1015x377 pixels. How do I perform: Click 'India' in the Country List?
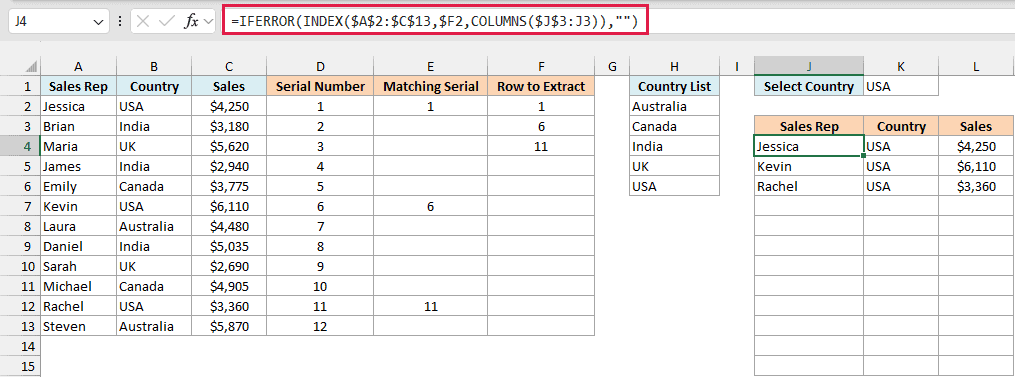click(675, 146)
